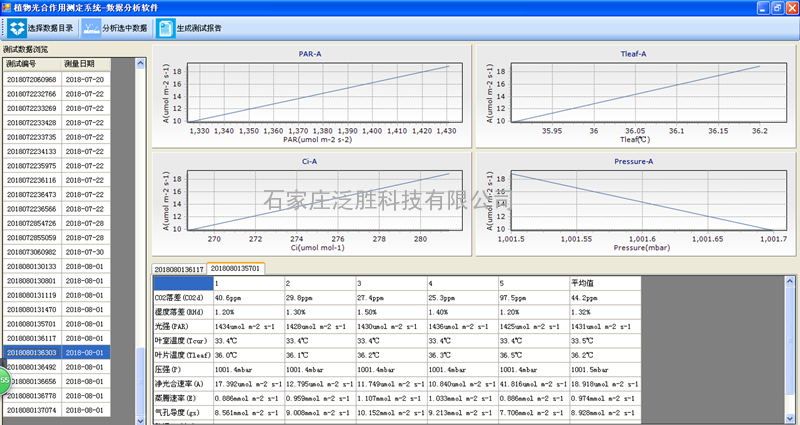The width and height of the screenshot is (800, 425).
Task: Click the Pressure-A chart title
Action: 633,161
